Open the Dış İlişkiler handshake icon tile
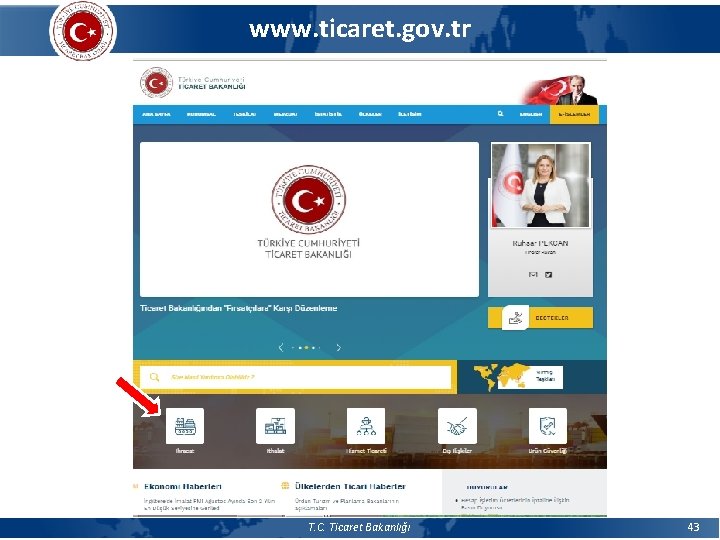This screenshot has width=720, height=540. pyautogui.click(x=457, y=426)
